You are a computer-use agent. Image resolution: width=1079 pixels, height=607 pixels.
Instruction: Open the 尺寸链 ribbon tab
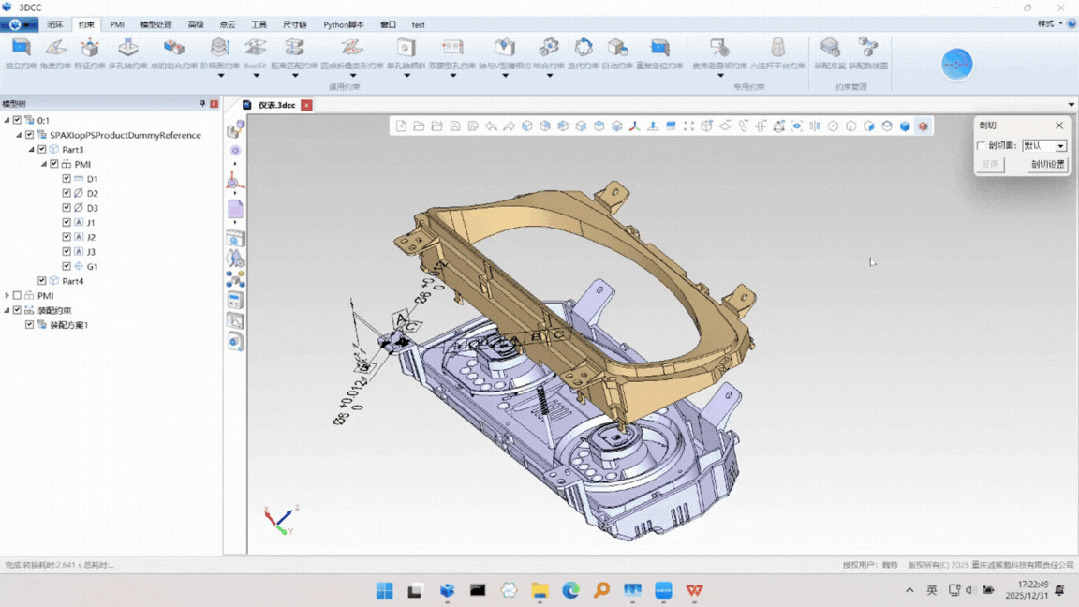[x=295, y=25]
